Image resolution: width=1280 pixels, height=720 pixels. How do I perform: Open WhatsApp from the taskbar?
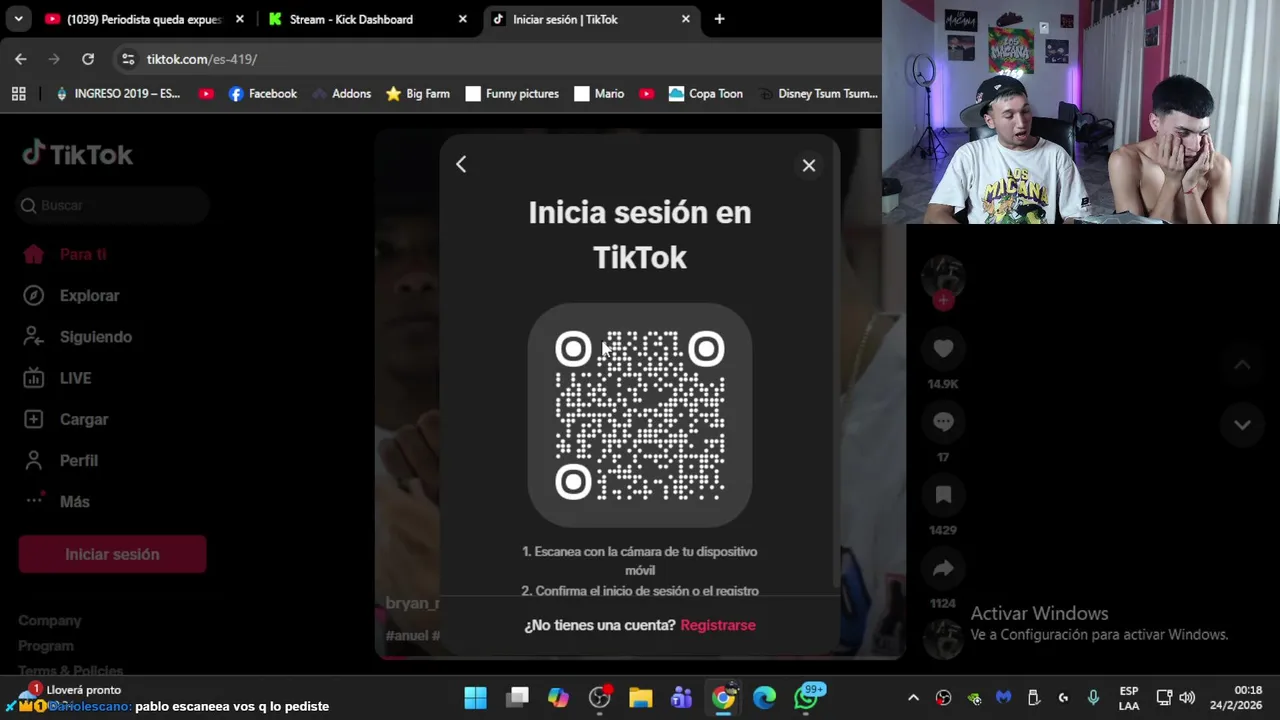click(806, 697)
